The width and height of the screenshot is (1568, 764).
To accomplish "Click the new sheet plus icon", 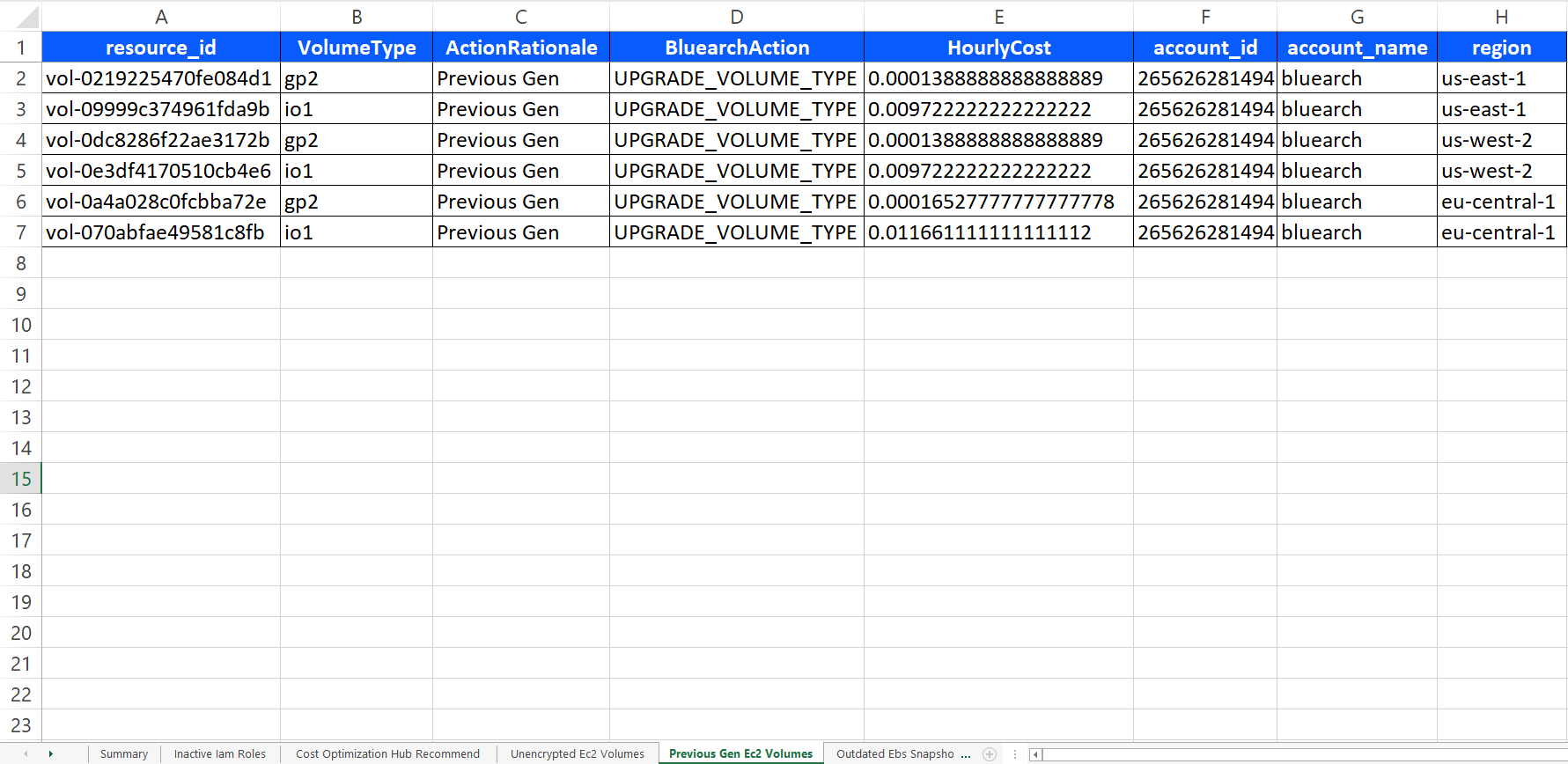I will 990,754.
